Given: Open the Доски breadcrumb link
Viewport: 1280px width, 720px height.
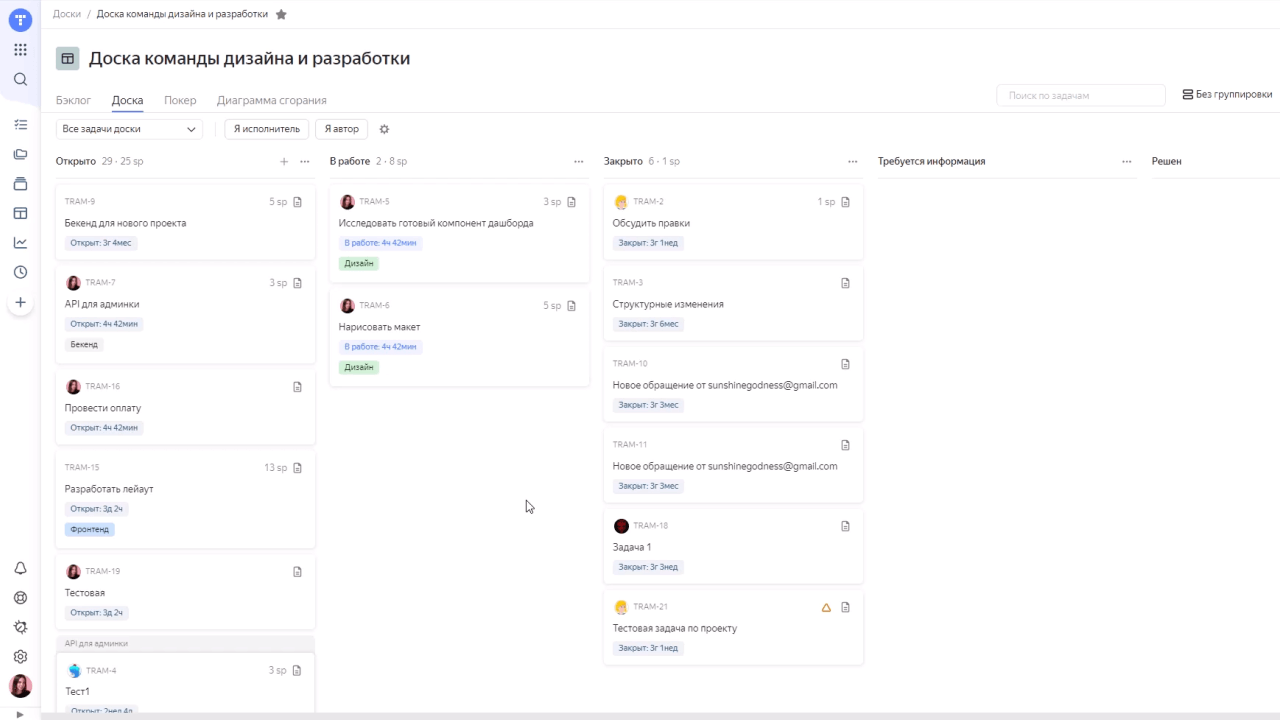Looking at the screenshot, I should point(66,14).
